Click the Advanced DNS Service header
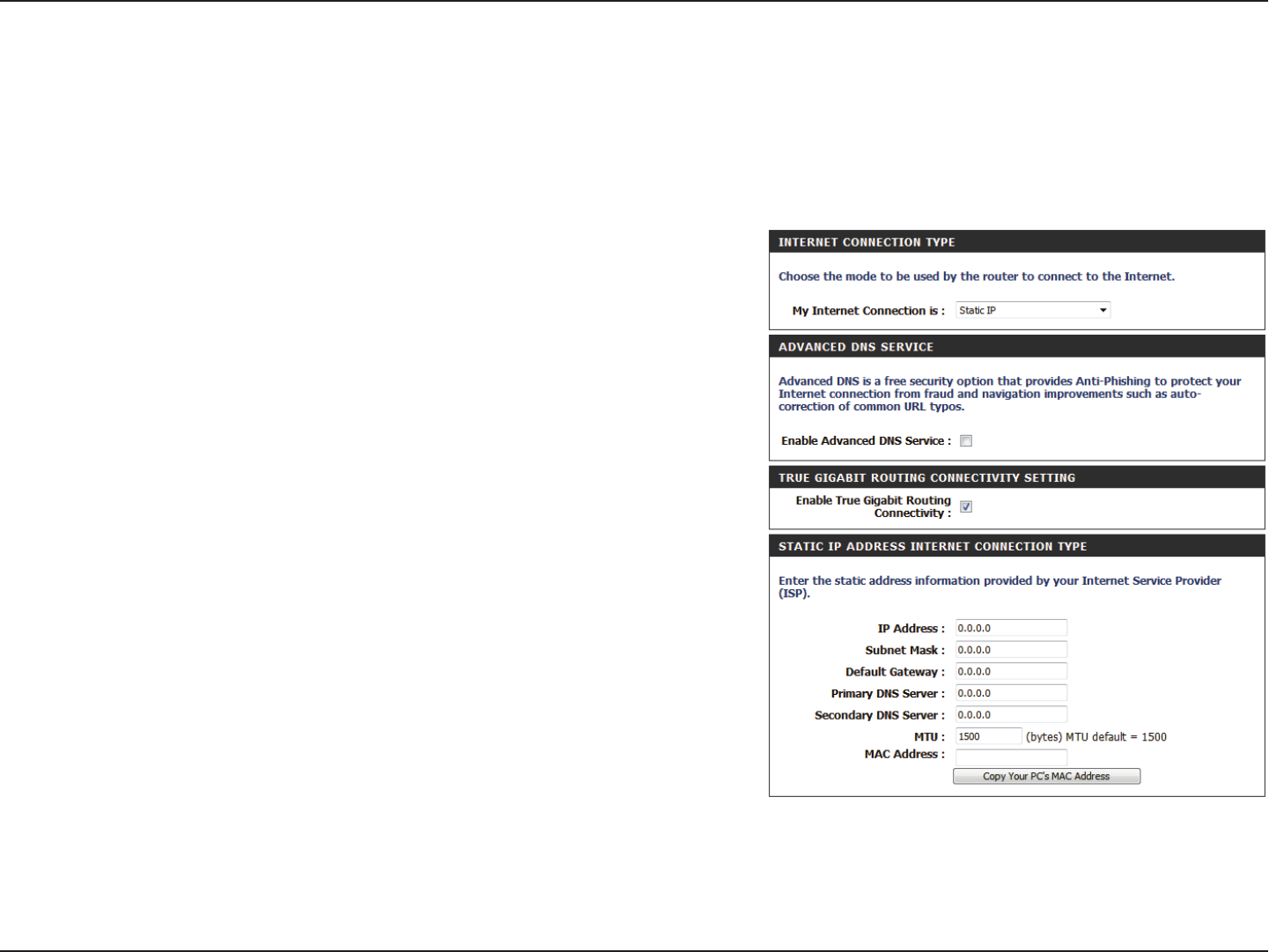The height and width of the screenshot is (952, 1269). pyautogui.click(x=1017, y=347)
